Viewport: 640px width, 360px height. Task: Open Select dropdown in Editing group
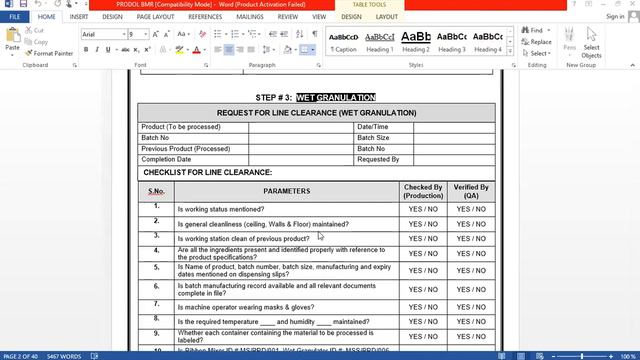tap(537, 53)
